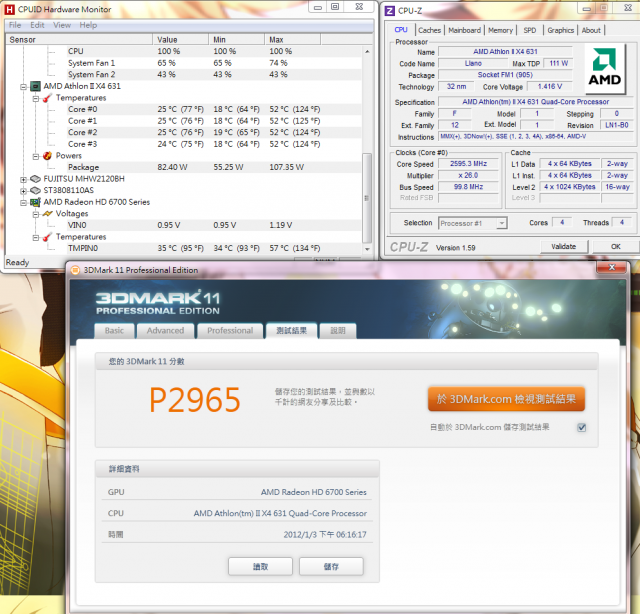The width and height of the screenshot is (640, 614).
Task: Collapse the CPU Temperatures tree node
Action: [36, 98]
